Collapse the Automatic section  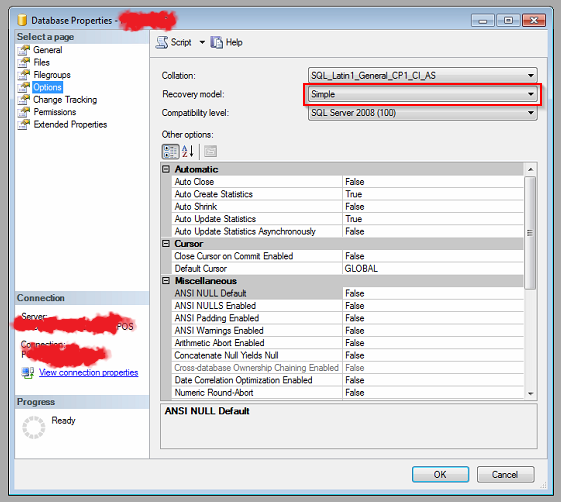click(x=166, y=169)
